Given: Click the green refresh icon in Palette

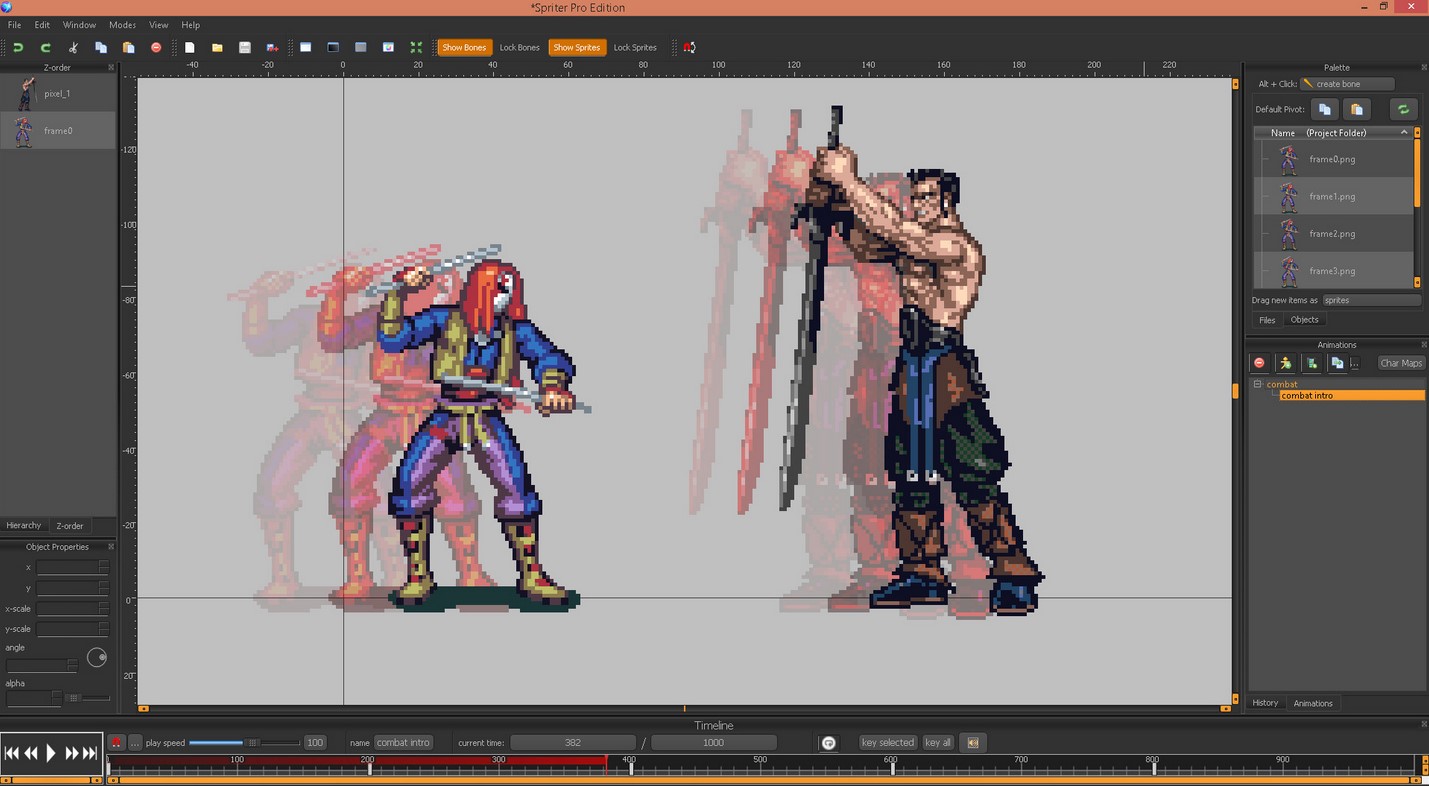Looking at the screenshot, I should pos(1403,109).
